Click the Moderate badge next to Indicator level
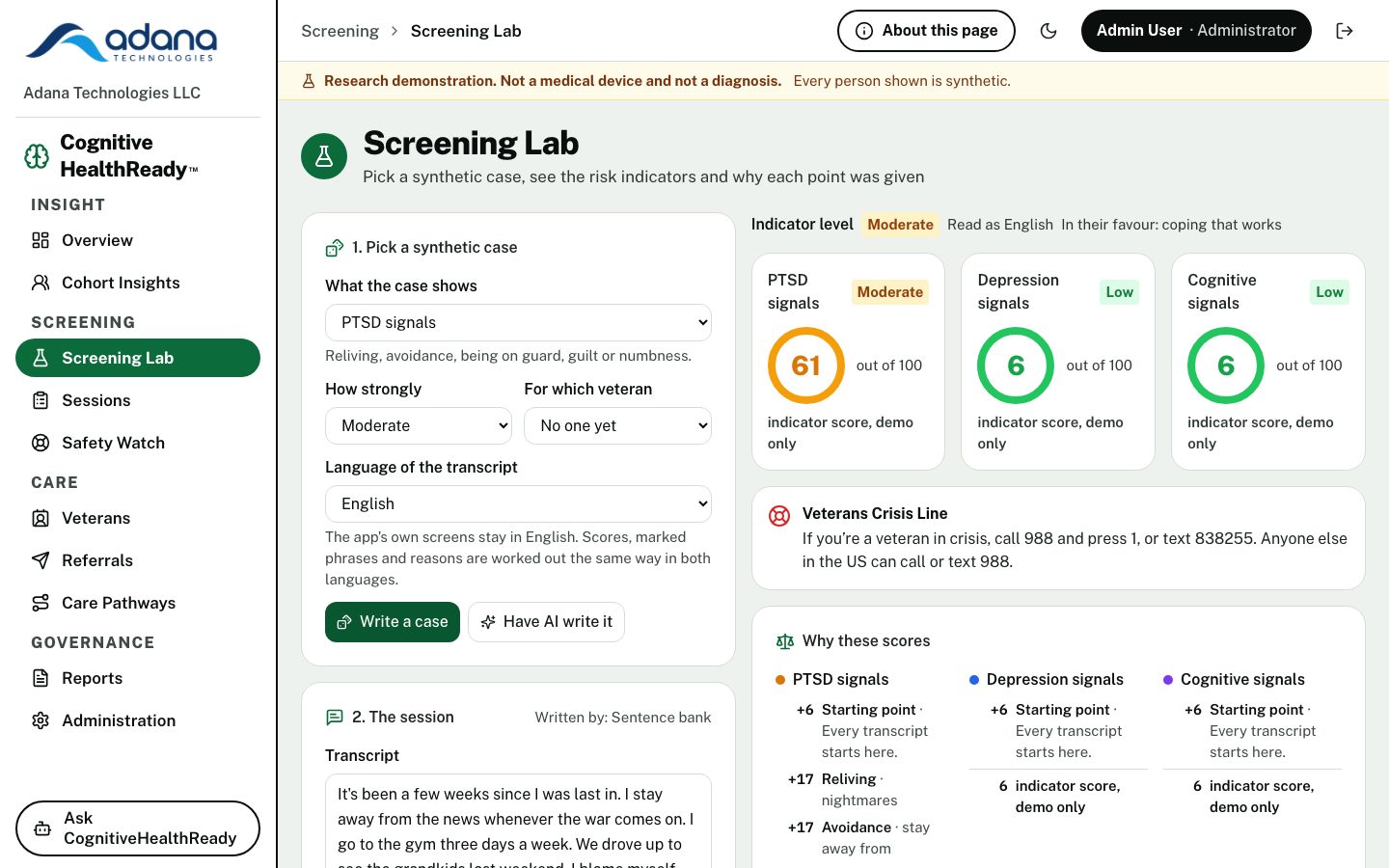The width and height of the screenshot is (1389, 868). coord(900,225)
